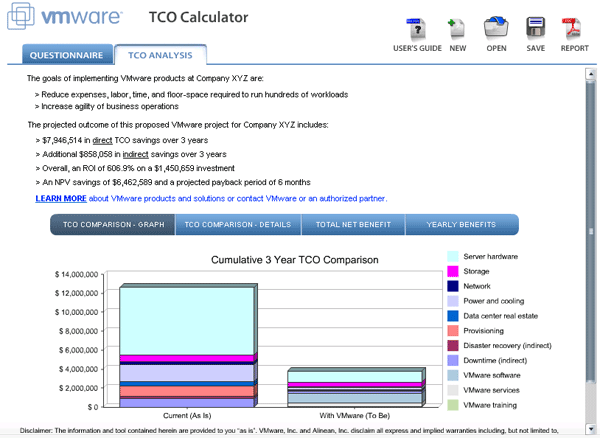Click the Downtime (indirect) legend swatch
Viewport: 600px width, 438px height.
[453, 360]
